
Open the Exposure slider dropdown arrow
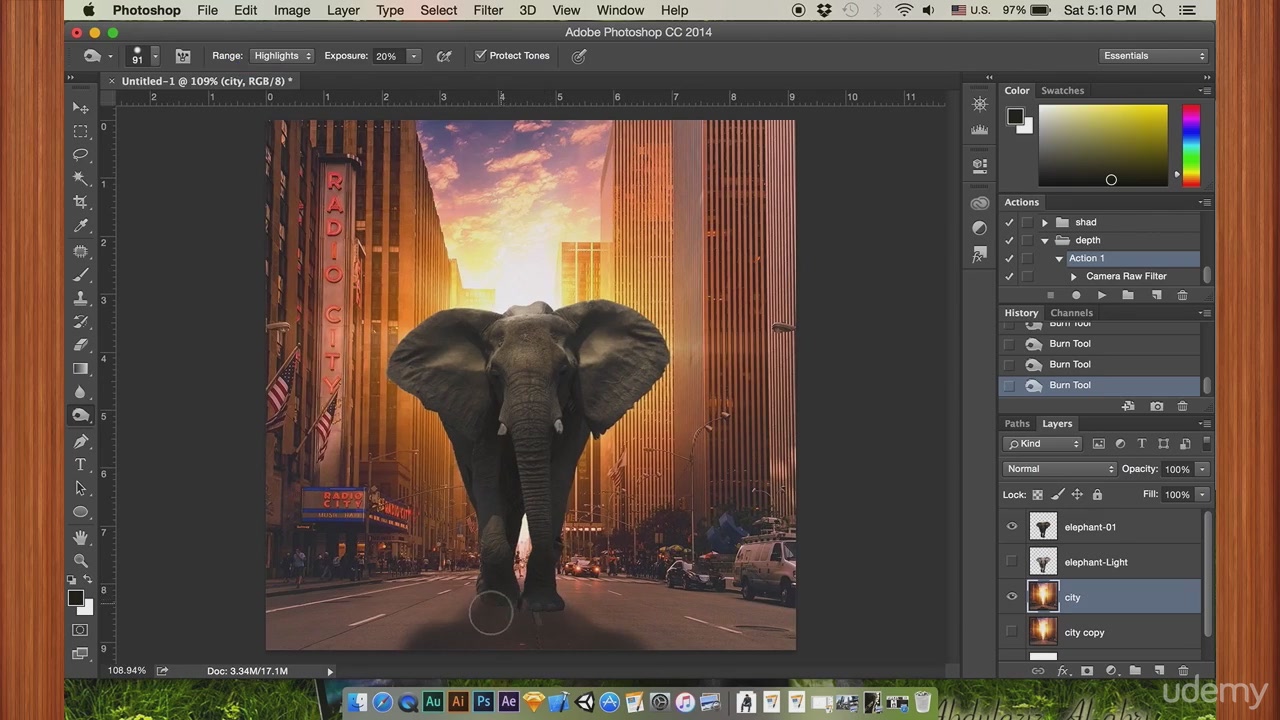[x=413, y=56]
